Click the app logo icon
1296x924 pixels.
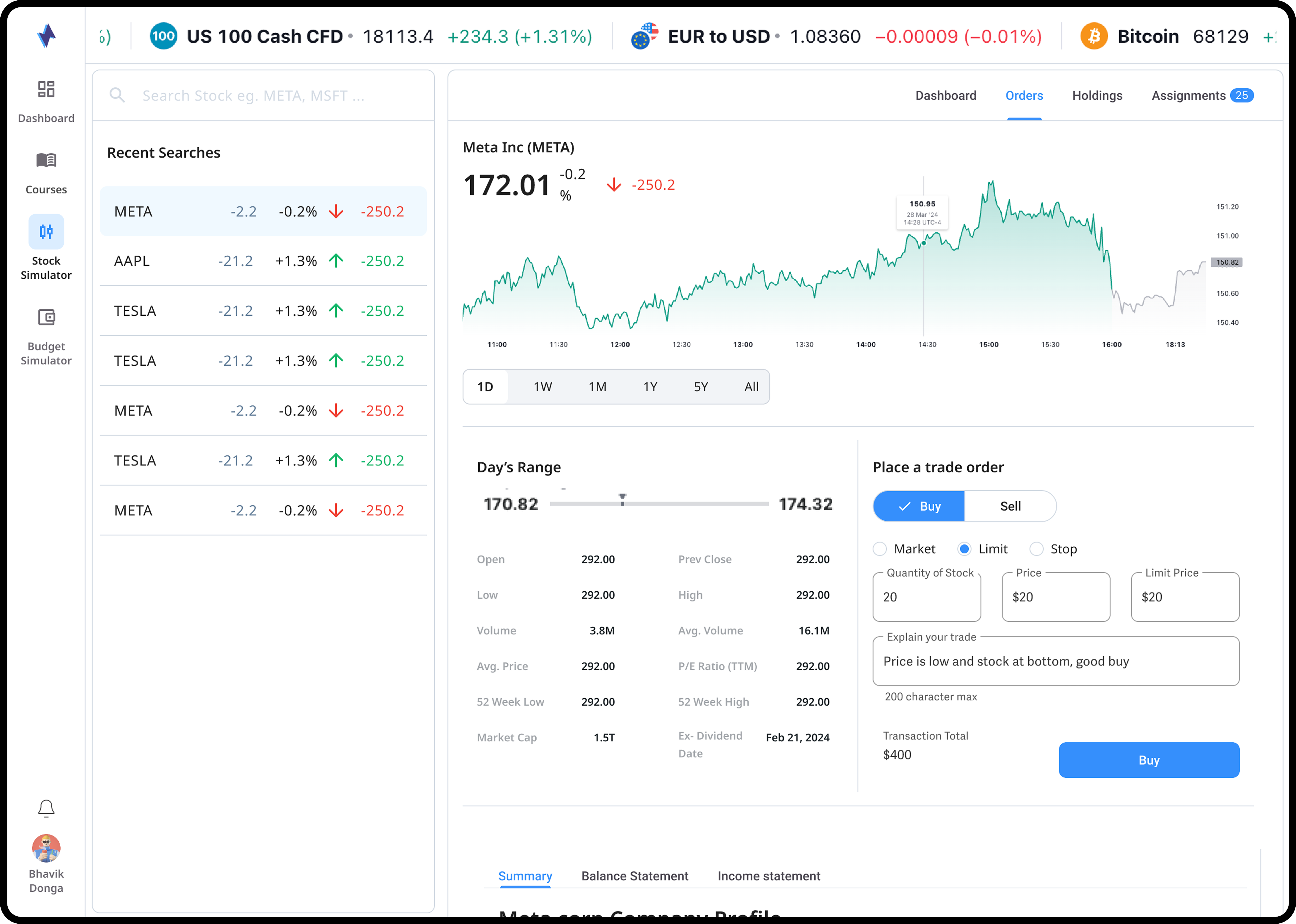(x=46, y=36)
